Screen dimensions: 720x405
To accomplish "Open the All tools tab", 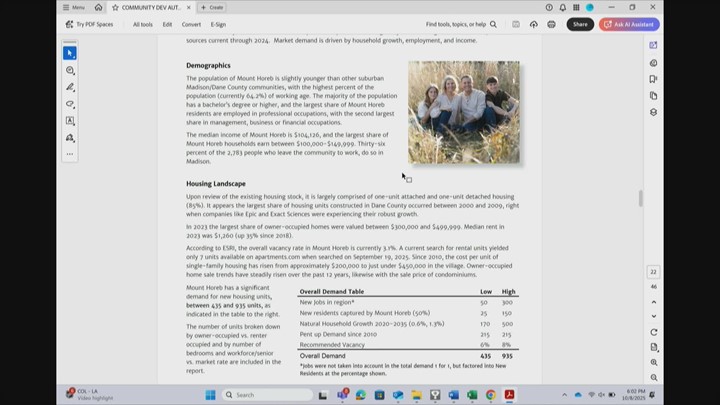I will pyautogui.click(x=143, y=24).
